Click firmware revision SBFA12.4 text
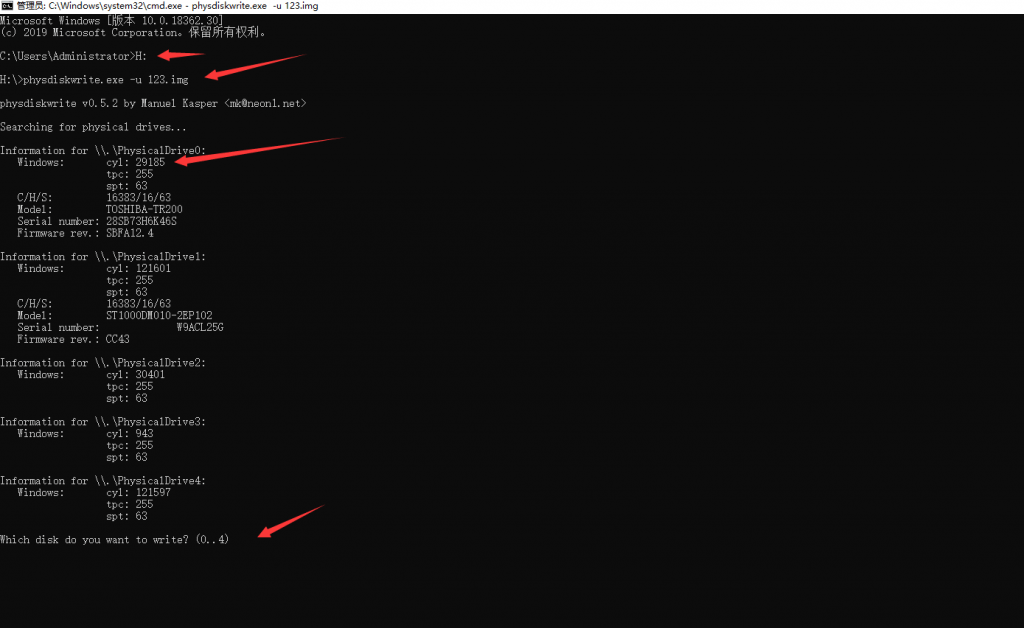The height and width of the screenshot is (628, 1024). 130,233
